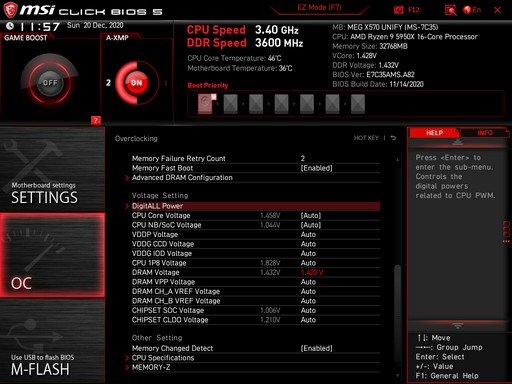Screen dimensions: 512x384
Task: Click the hot key back arrow icon
Action: tap(393, 138)
